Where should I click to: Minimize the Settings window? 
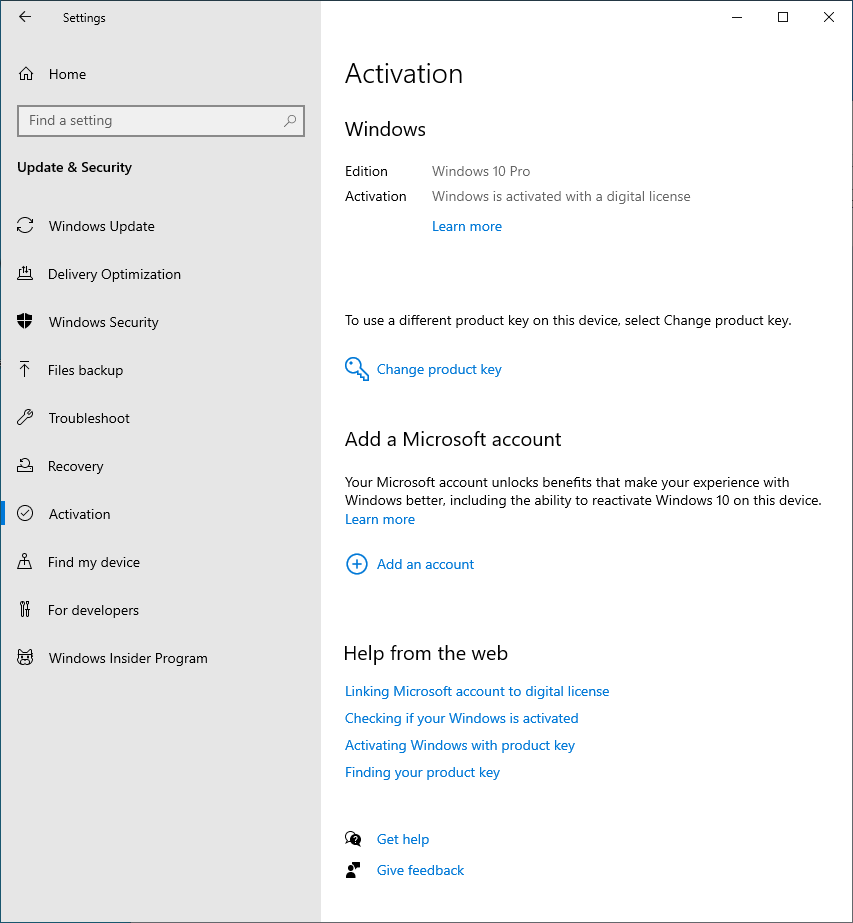[736, 17]
